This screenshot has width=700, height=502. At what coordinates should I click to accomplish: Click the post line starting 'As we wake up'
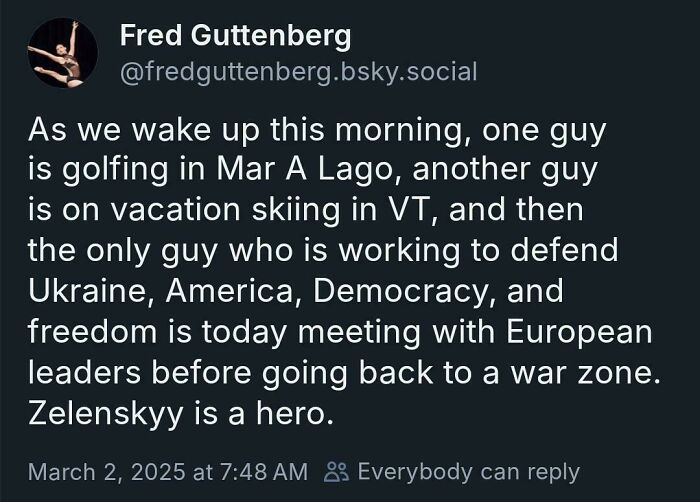tap(317, 130)
